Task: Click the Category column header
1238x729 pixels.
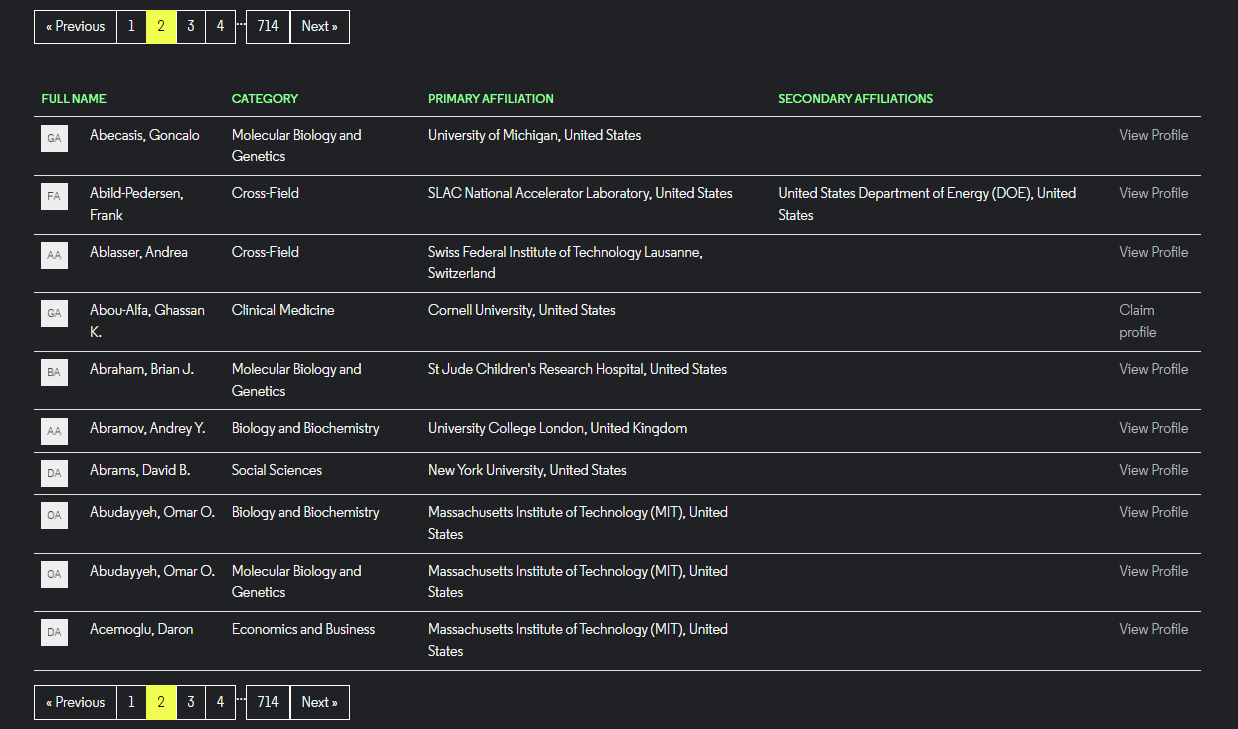Action: click(265, 99)
